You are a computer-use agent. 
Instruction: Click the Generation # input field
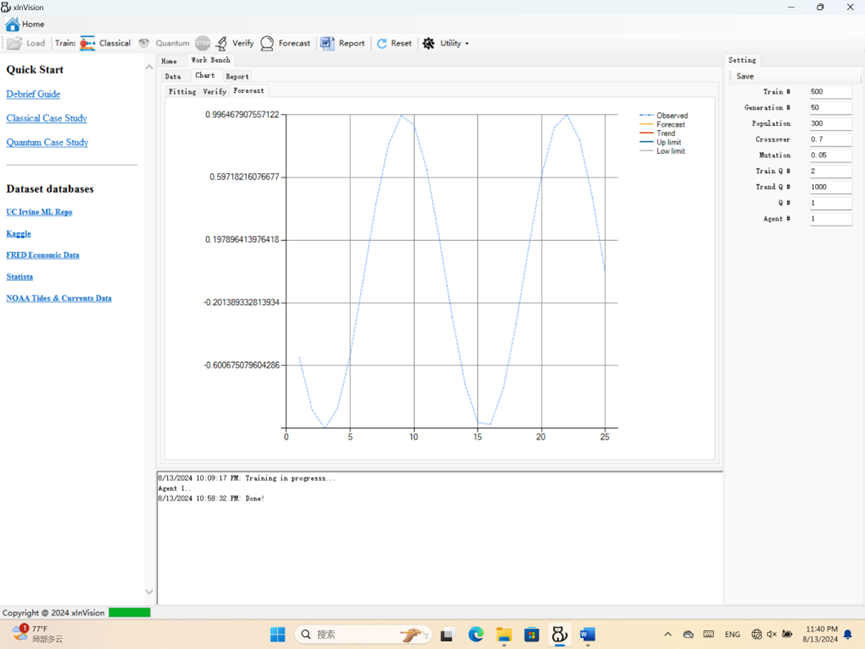pos(830,108)
